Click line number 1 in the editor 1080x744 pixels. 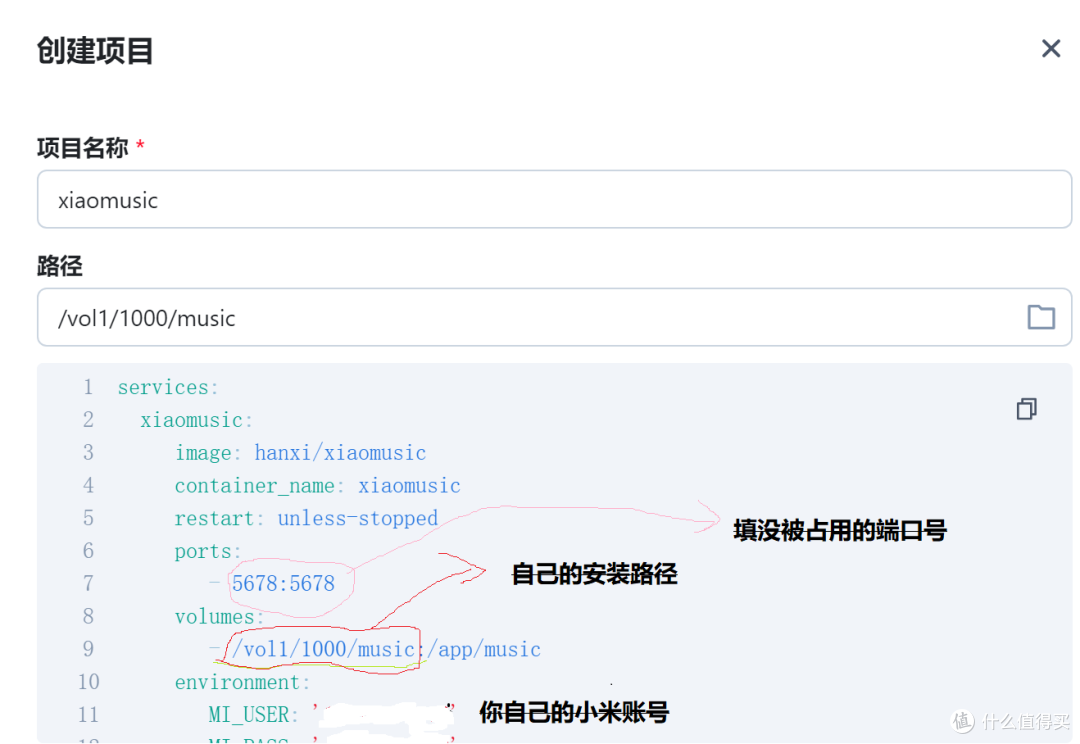88,387
